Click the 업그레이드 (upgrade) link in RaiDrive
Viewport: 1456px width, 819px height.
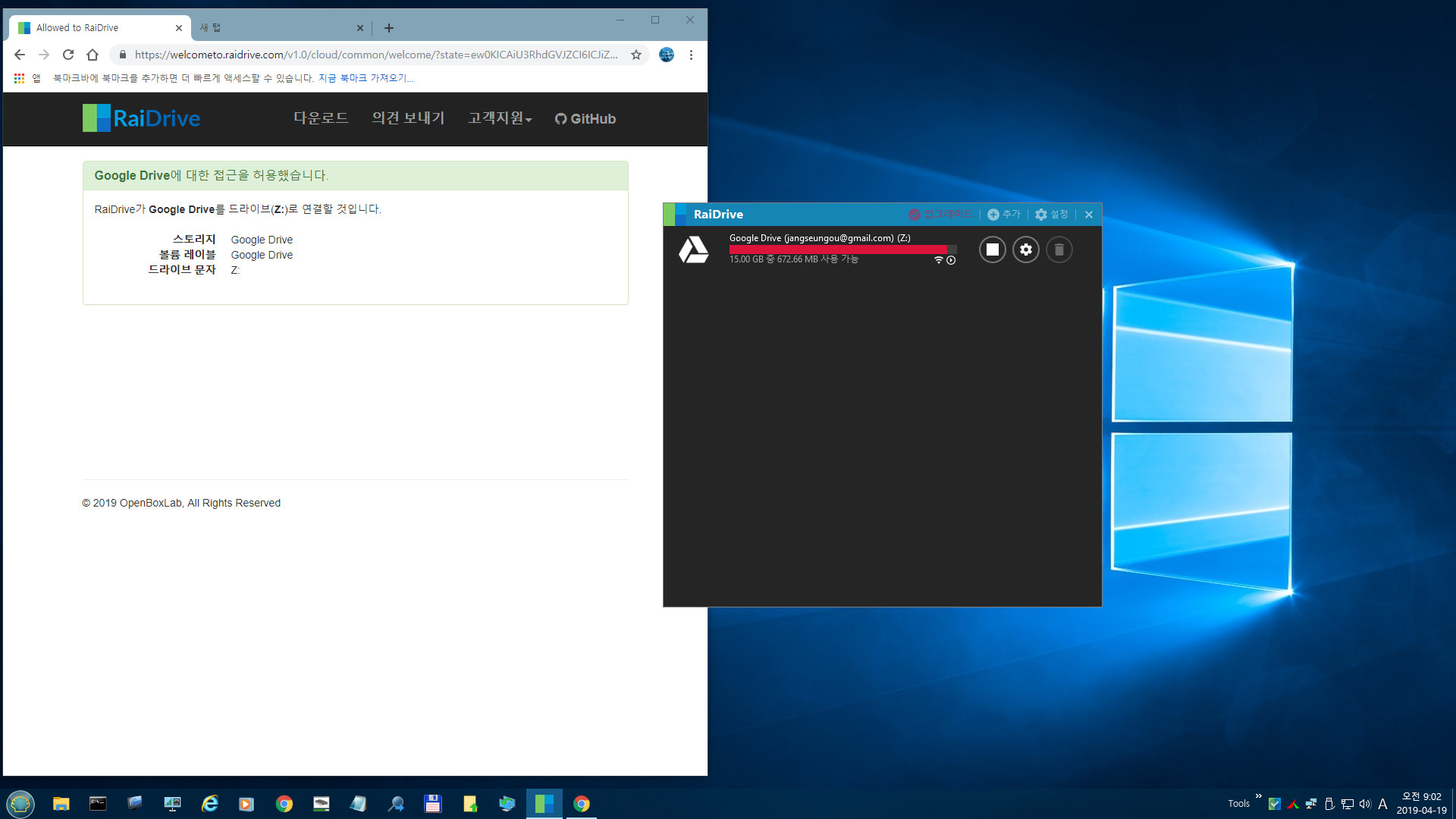940,215
